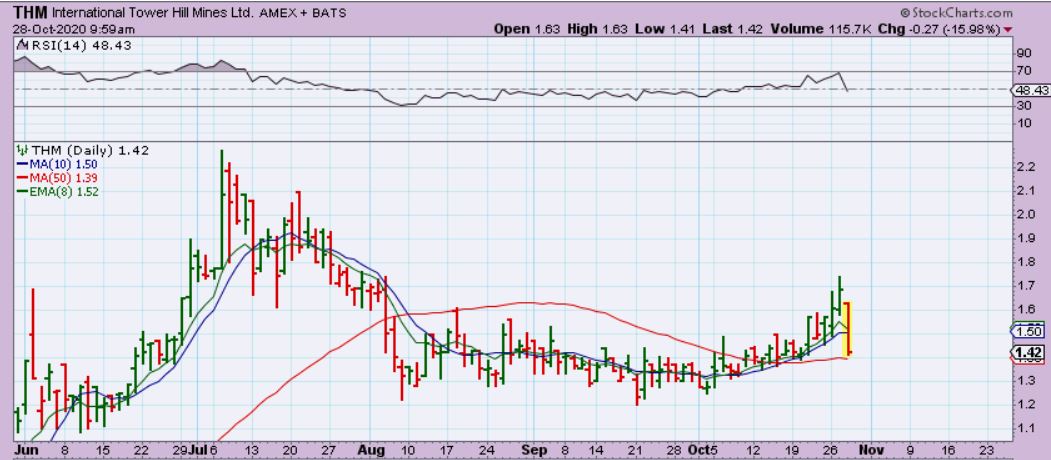Click the bar icon before THM (Daily)

(21, 151)
